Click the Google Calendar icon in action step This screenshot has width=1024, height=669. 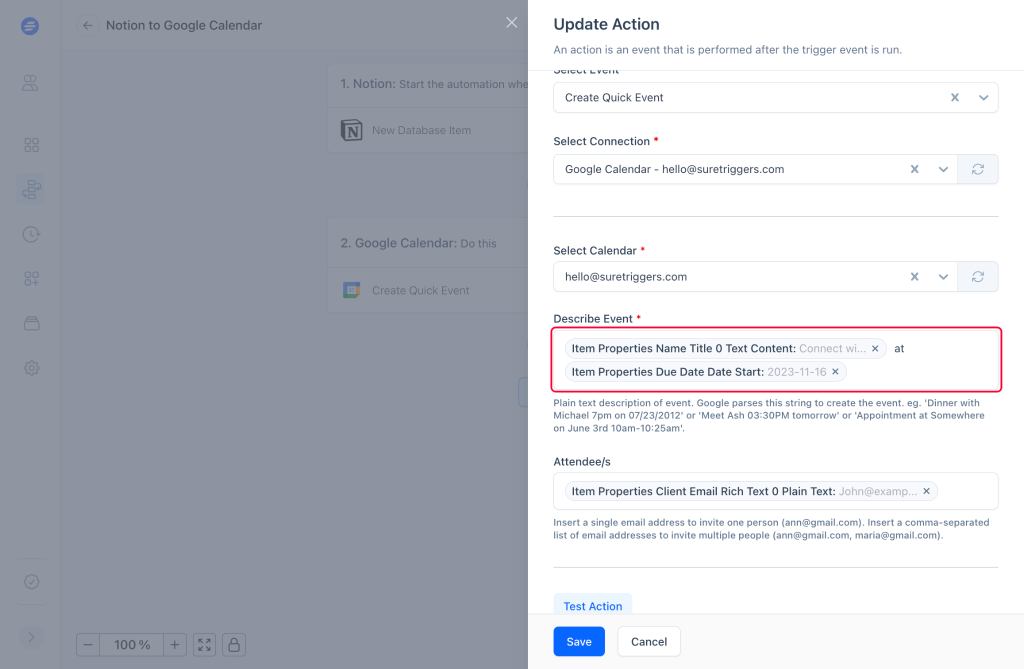(x=351, y=290)
